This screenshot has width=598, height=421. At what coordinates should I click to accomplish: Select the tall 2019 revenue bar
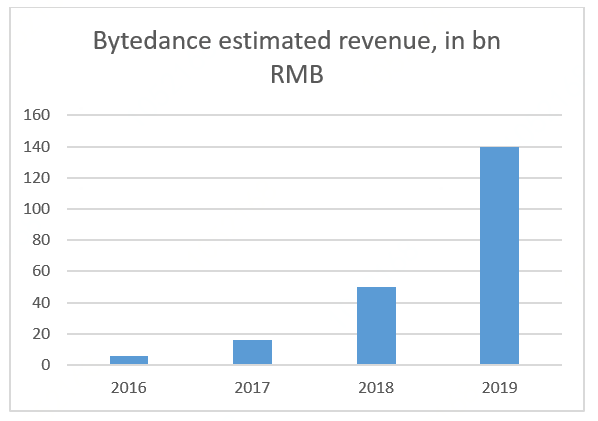coord(500,255)
